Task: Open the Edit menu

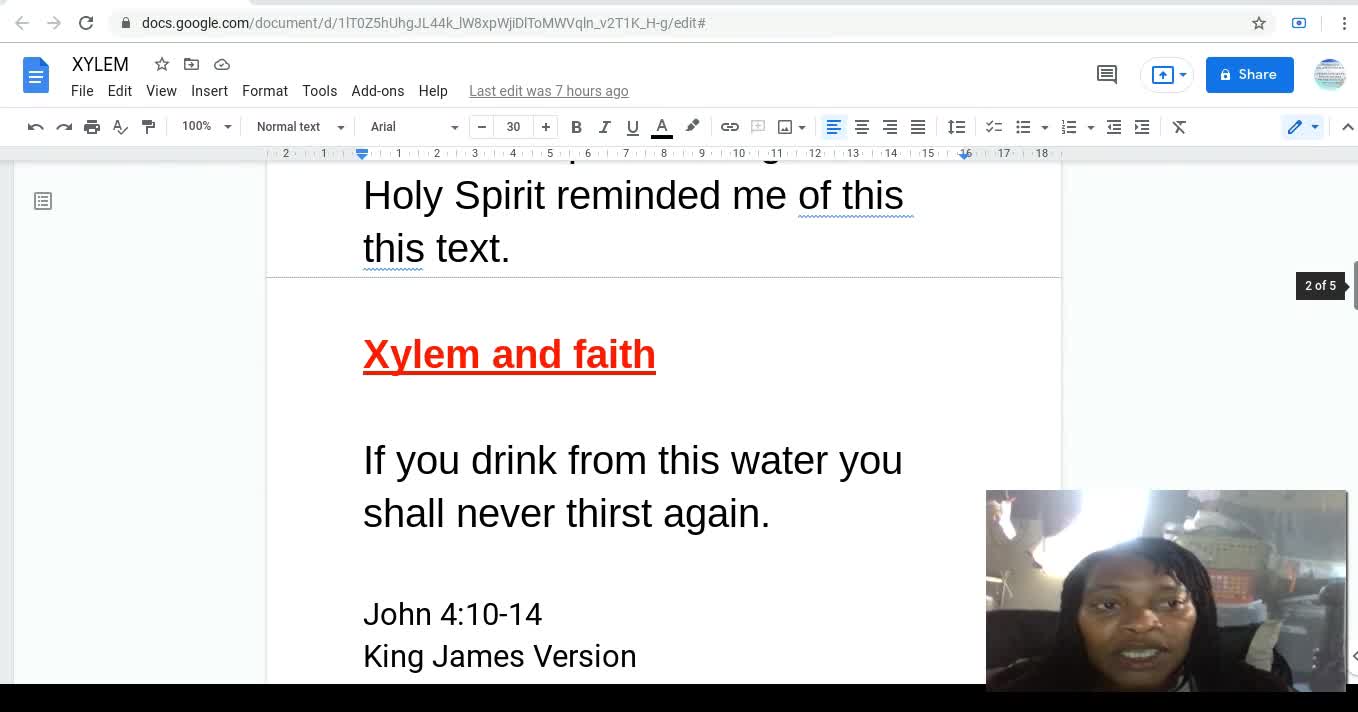Action: 120,91
